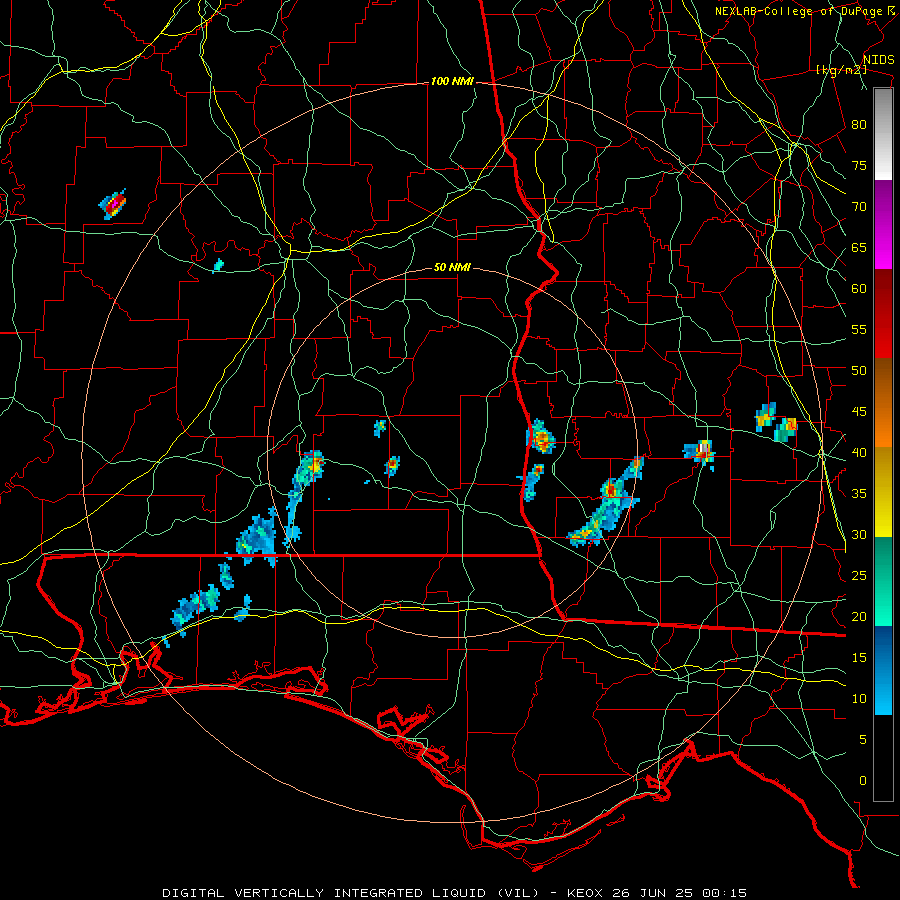
Task: Click the [kg/m2] units label
Action: click(841, 70)
